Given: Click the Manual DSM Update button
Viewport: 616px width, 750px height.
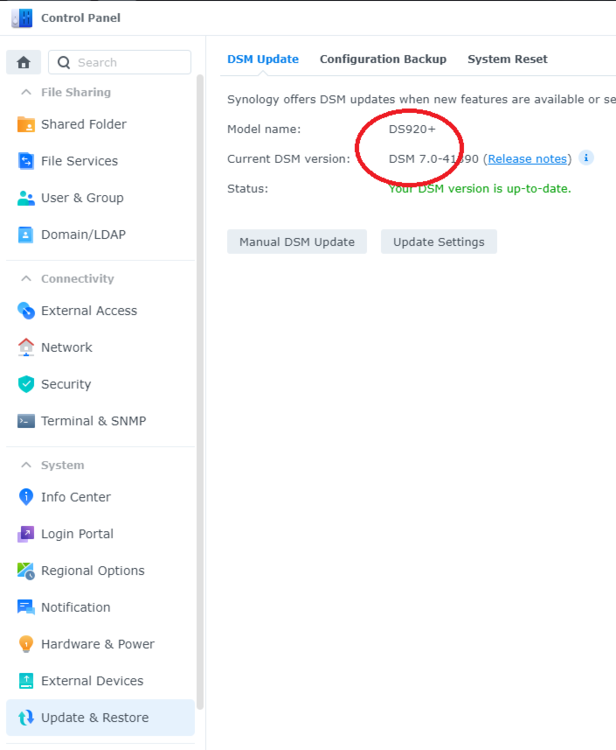Looking at the screenshot, I should pos(297,242).
